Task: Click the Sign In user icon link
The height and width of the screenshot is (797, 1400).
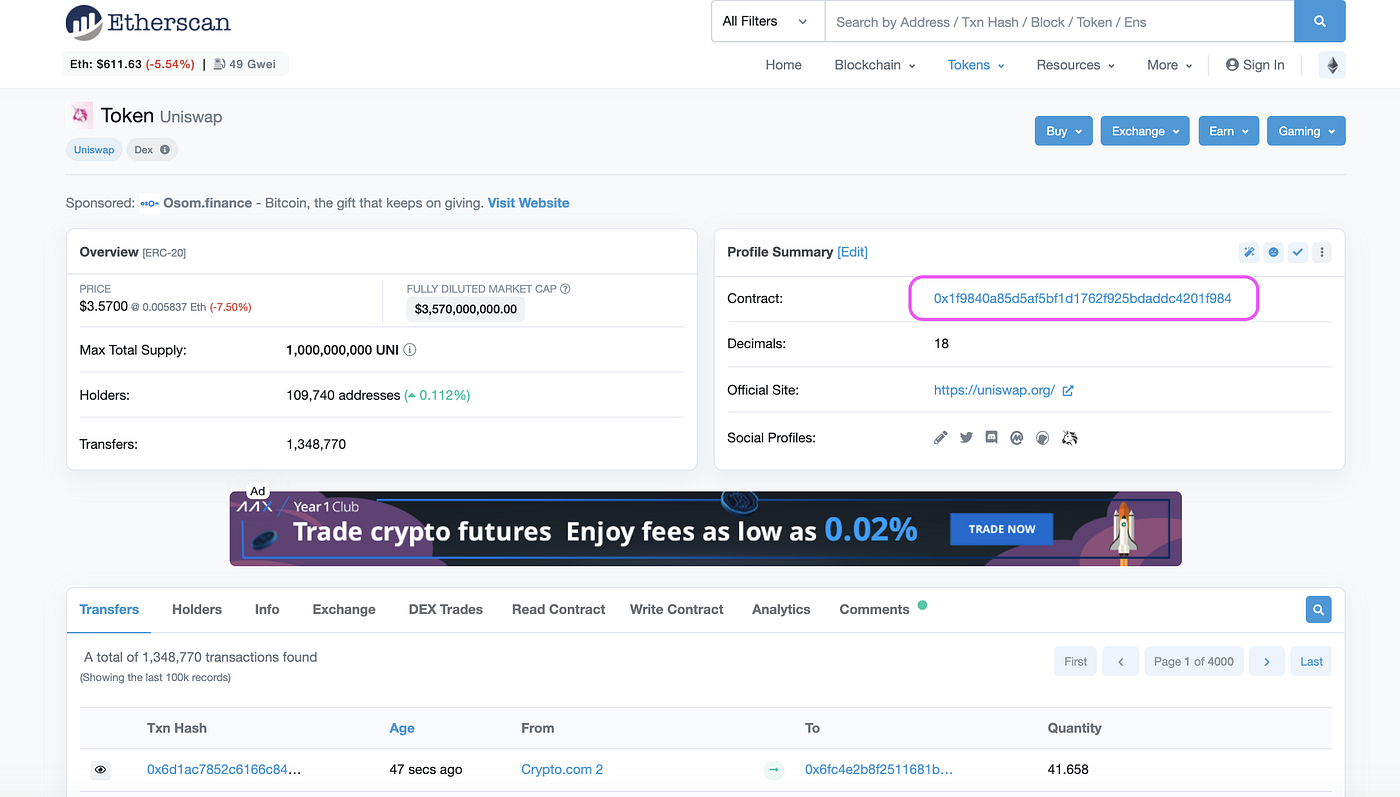Action: pyautogui.click(x=1255, y=65)
